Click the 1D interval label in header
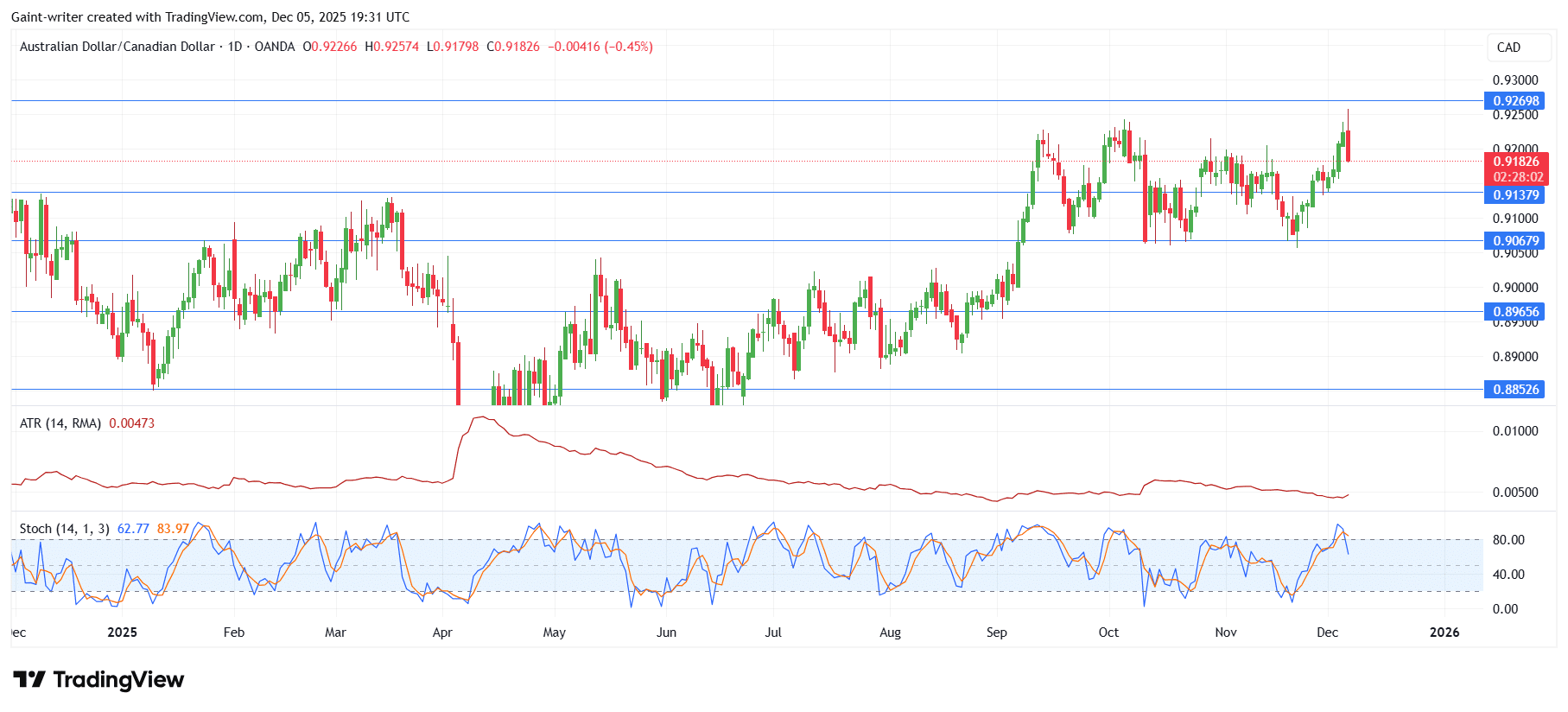Screen dimensions: 1568x712 click(x=235, y=47)
